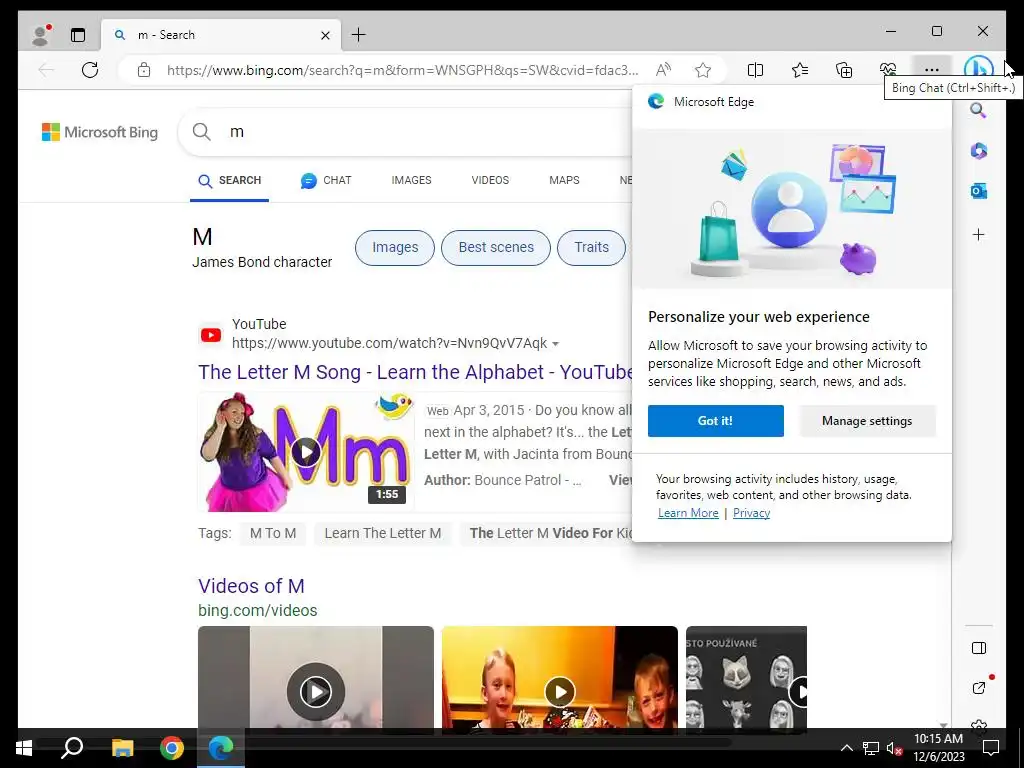Open the volume tray icon
This screenshot has width=1024, height=768.
click(894, 748)
